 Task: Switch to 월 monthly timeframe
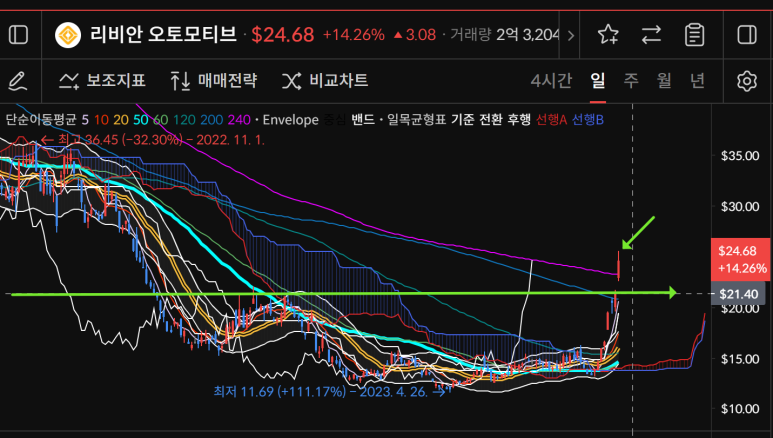pos(664,80)
